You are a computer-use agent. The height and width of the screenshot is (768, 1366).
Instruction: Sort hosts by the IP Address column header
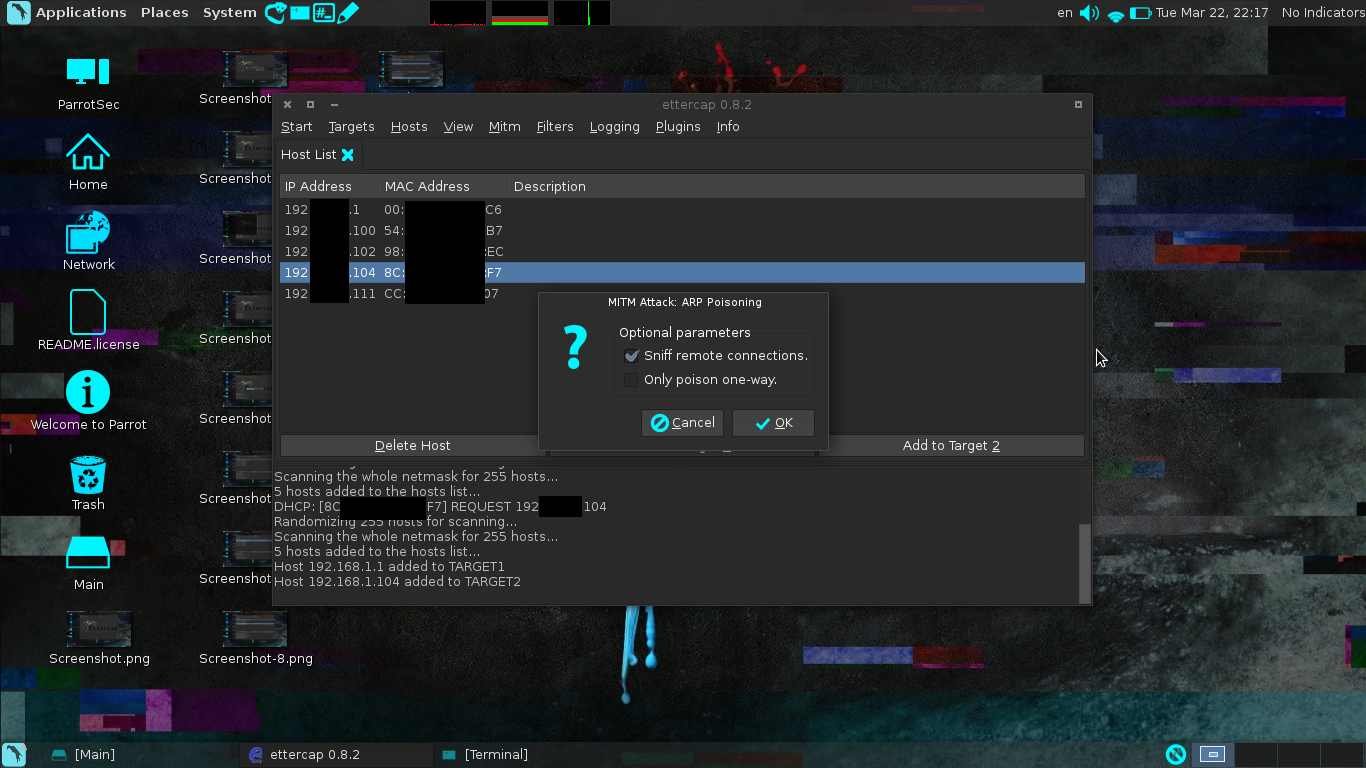330,187
